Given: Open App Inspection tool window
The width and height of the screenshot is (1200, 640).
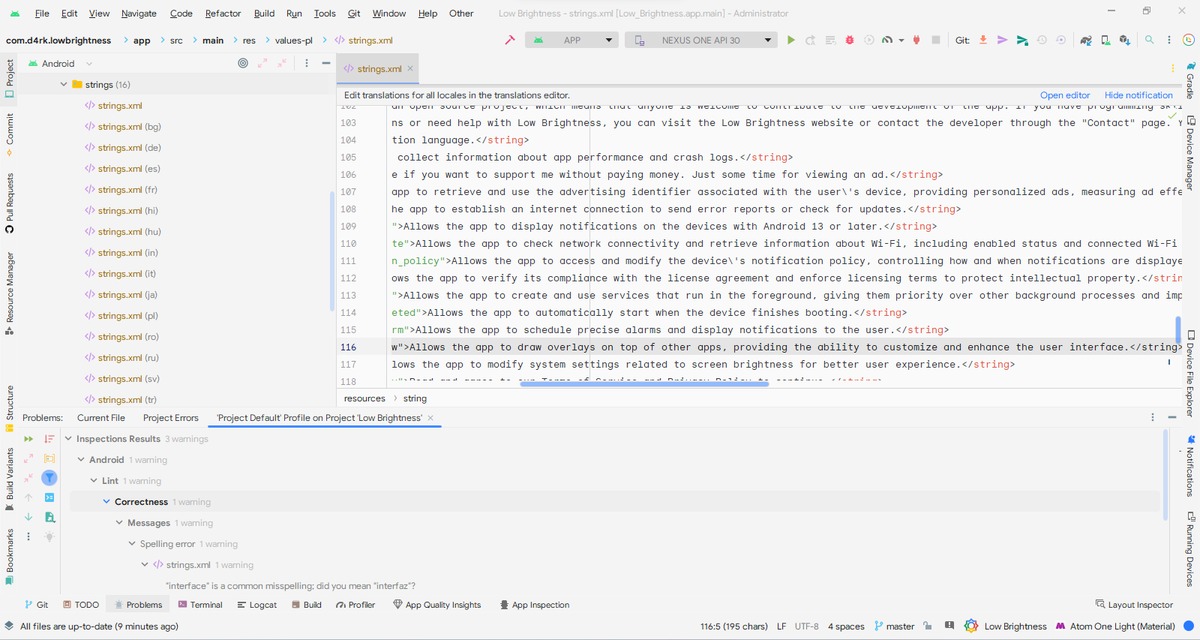Looking at the screenshot, I should click(x=534, y=605).
